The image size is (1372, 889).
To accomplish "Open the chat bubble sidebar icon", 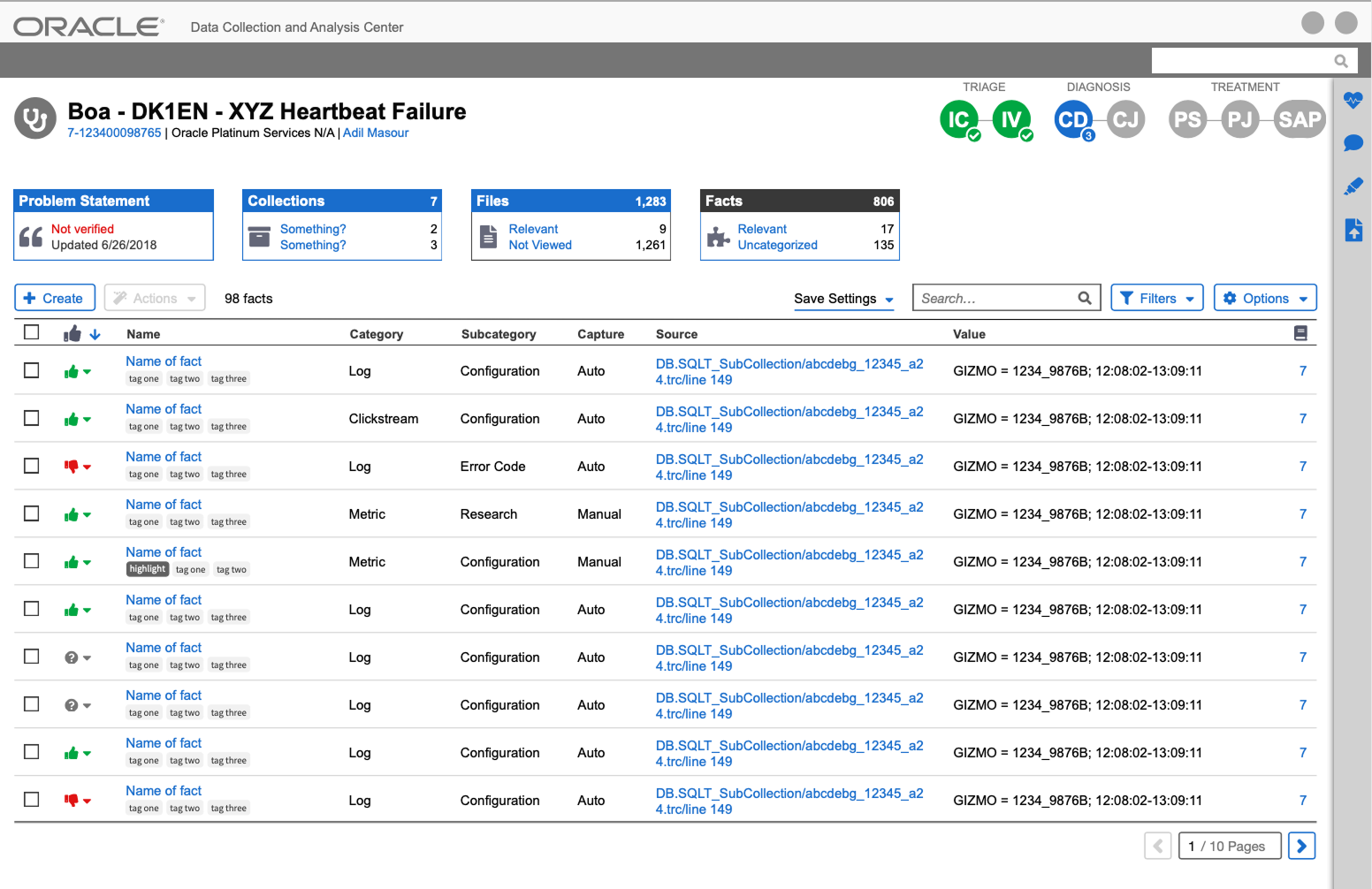I will coord(1353,142).
